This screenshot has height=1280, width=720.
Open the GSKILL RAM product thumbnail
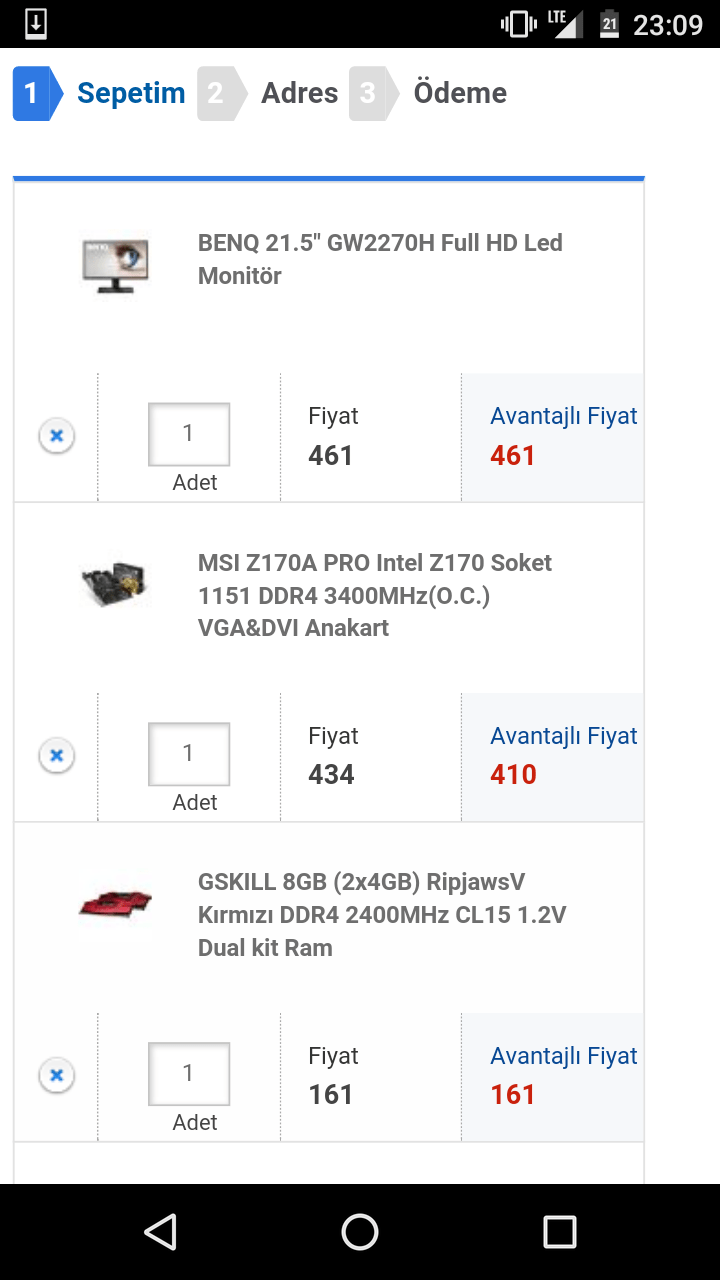(x=116, y=903)
